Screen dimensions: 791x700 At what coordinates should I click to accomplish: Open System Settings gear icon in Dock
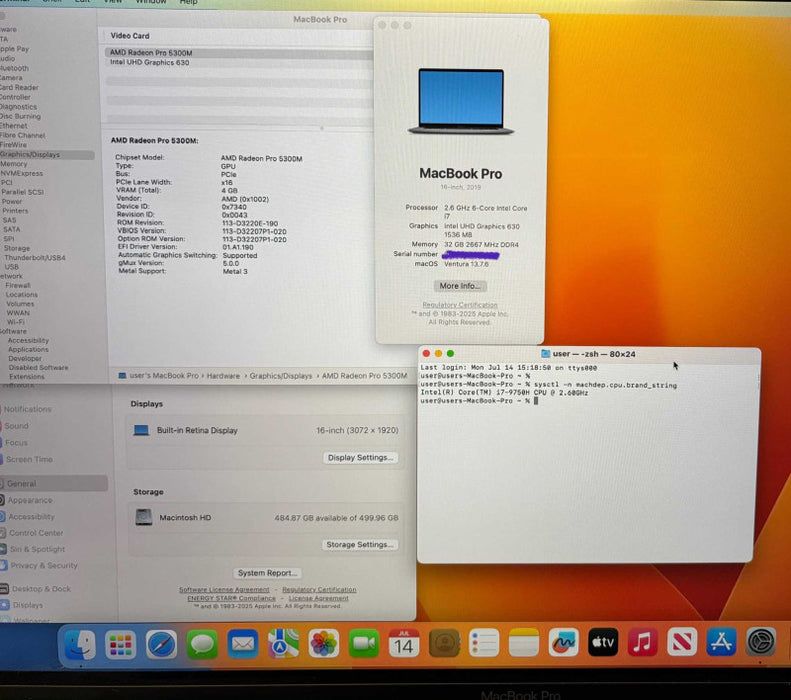coord(761,642)
